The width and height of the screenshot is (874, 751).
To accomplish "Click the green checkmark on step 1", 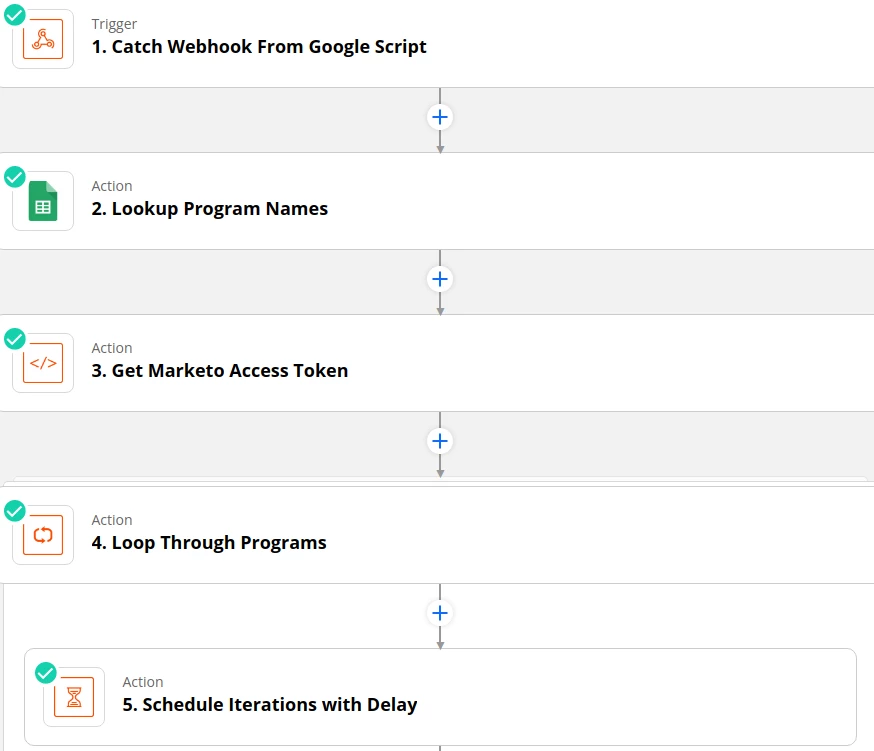I will [15, 15].
